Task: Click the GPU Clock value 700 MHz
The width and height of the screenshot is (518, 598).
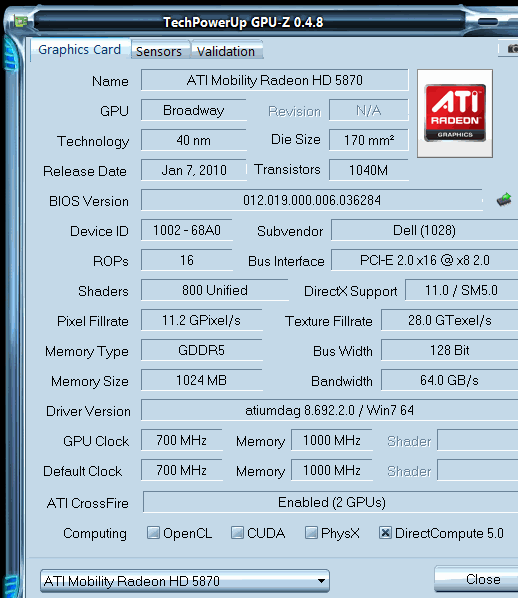Action: tap(182, 440)
